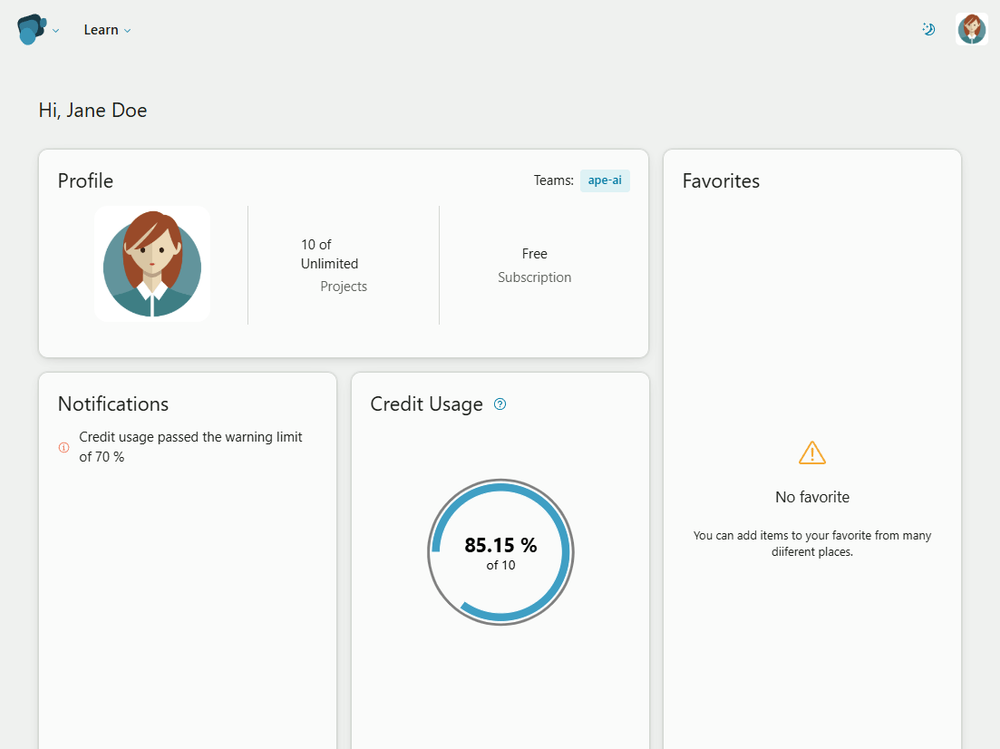This screenshot has width=1000, height=749.
Task: Click the Profile card heading
Action: (85, 181)
